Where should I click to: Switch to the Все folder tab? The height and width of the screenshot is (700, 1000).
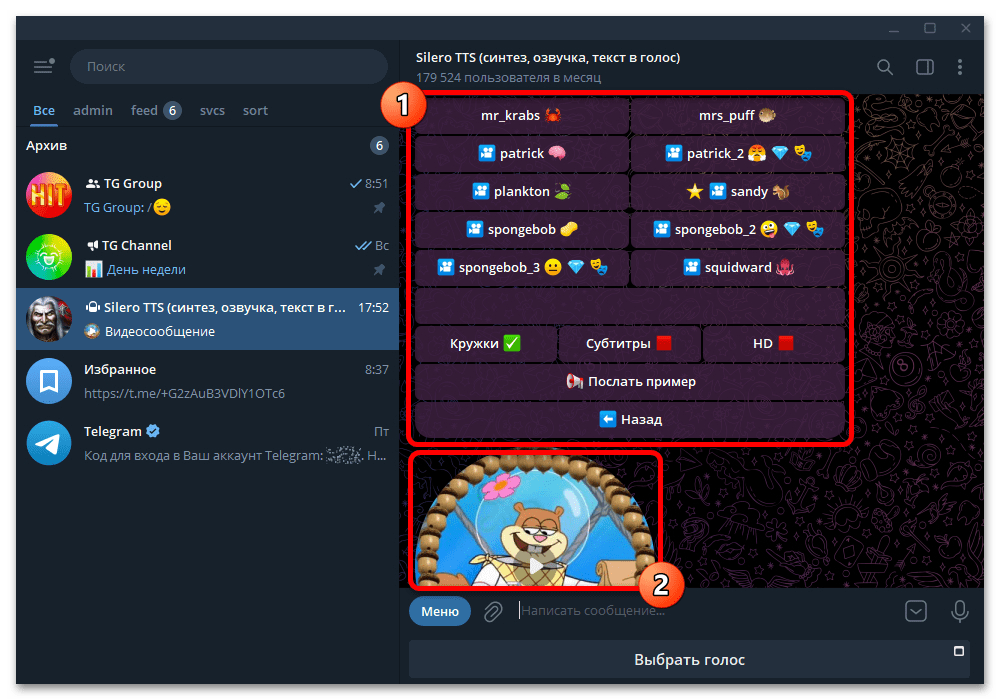pyautogui.click(x=44, y=110)
